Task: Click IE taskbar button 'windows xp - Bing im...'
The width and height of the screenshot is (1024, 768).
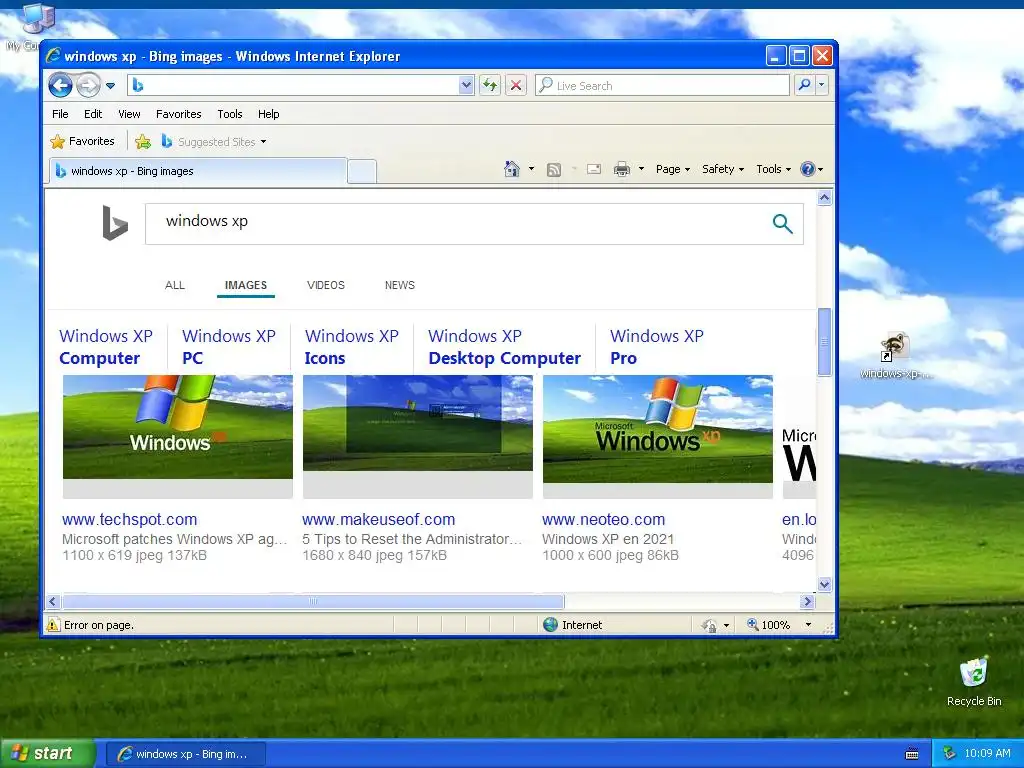Action: (x=185, y=754)
